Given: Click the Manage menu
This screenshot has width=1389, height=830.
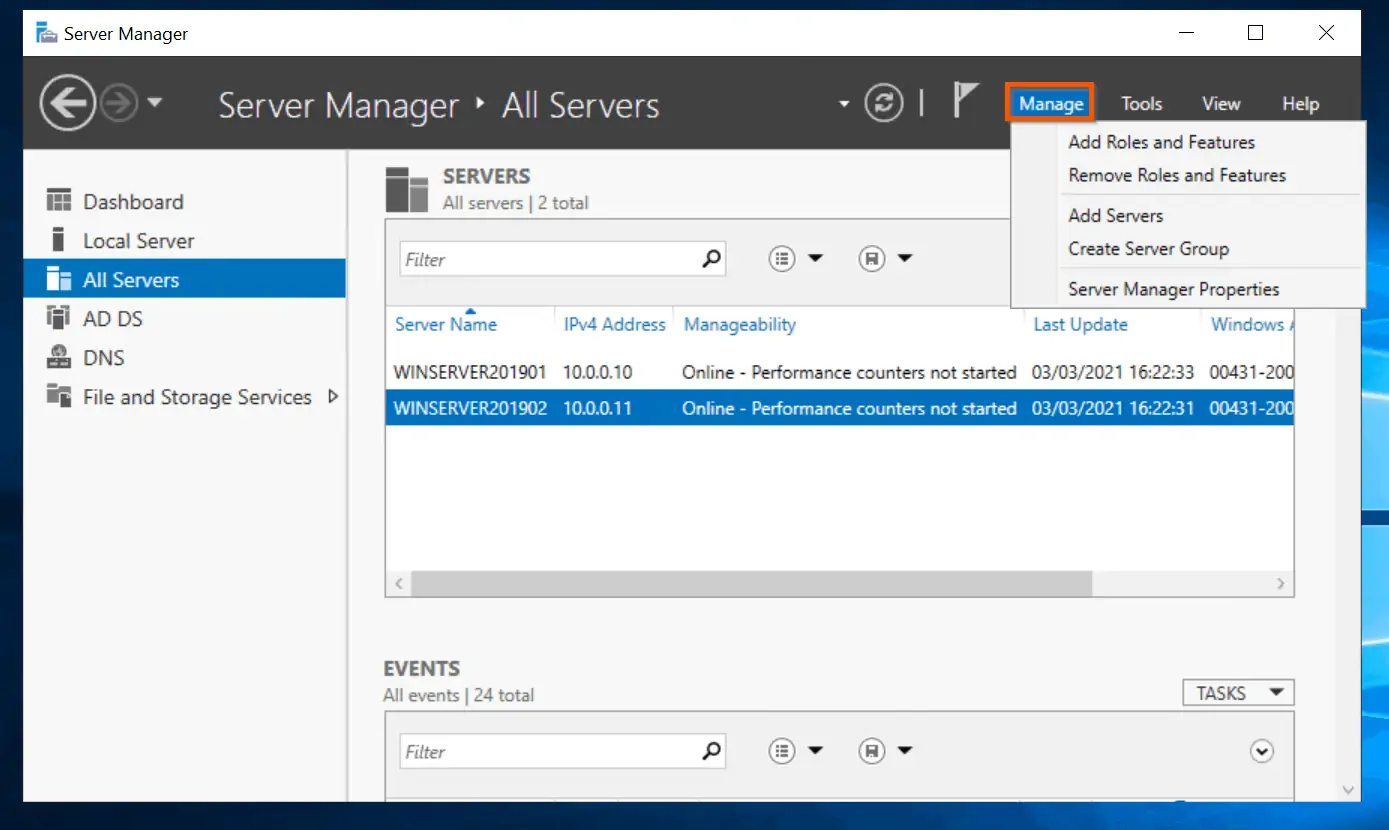Looking at the screenshot, I should click(x=1051, y=103).
